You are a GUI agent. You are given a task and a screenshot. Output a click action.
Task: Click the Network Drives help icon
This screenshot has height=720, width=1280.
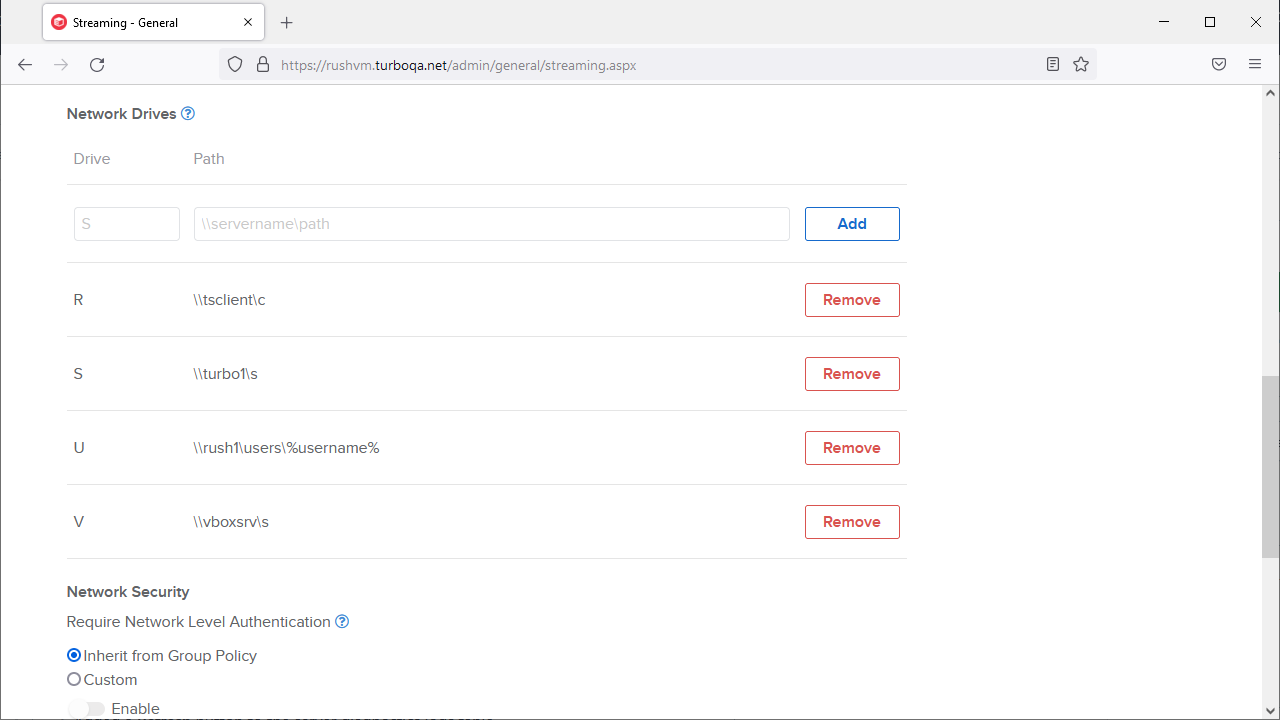coord(188,114)
